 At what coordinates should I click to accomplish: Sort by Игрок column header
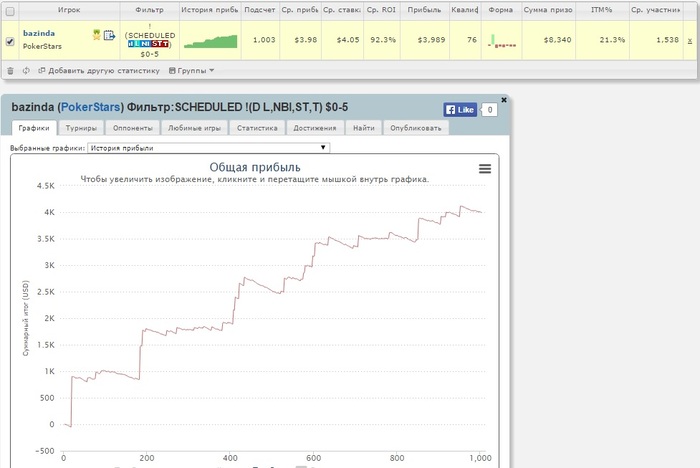69,10
